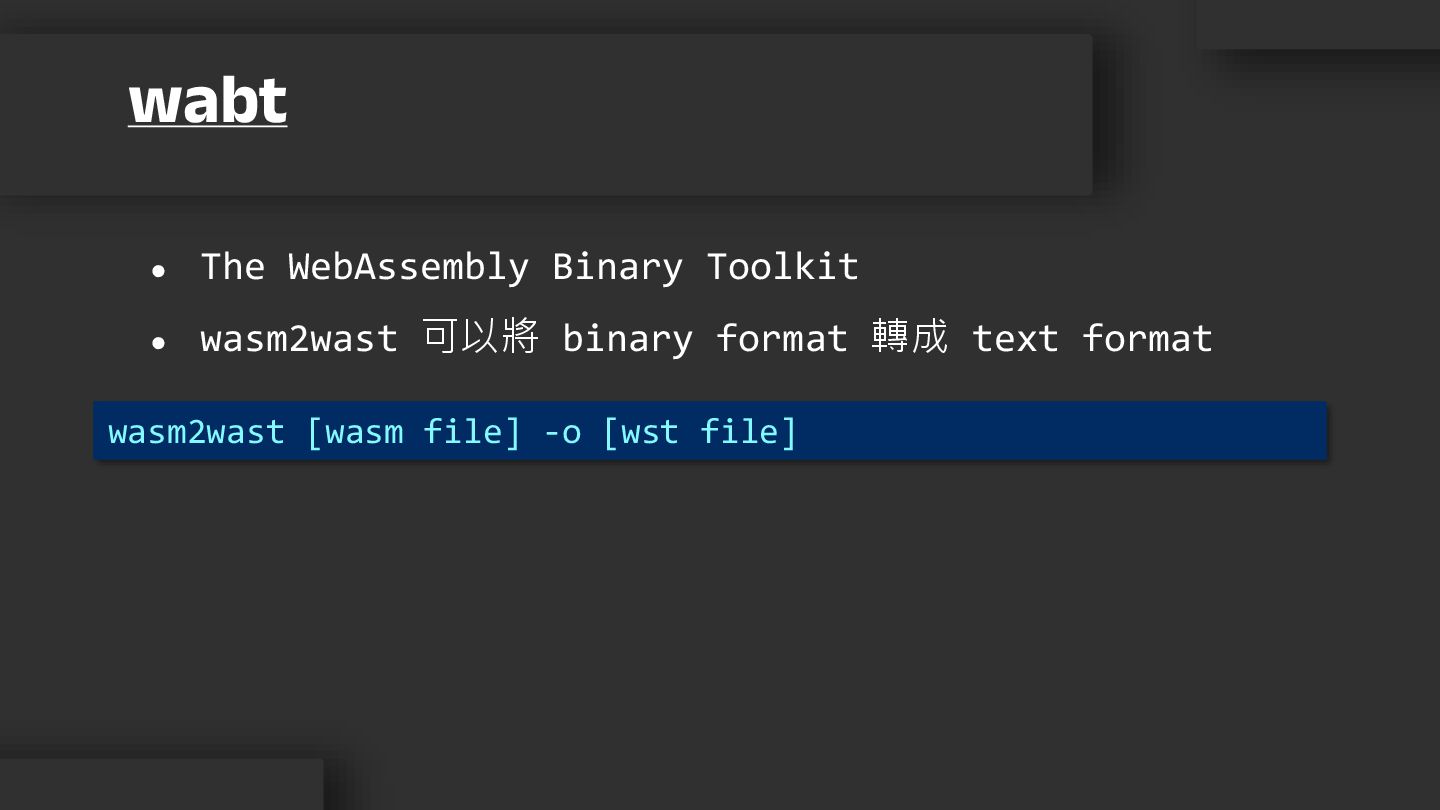Click the word 'The' starting first bullet

pos(232,267)
